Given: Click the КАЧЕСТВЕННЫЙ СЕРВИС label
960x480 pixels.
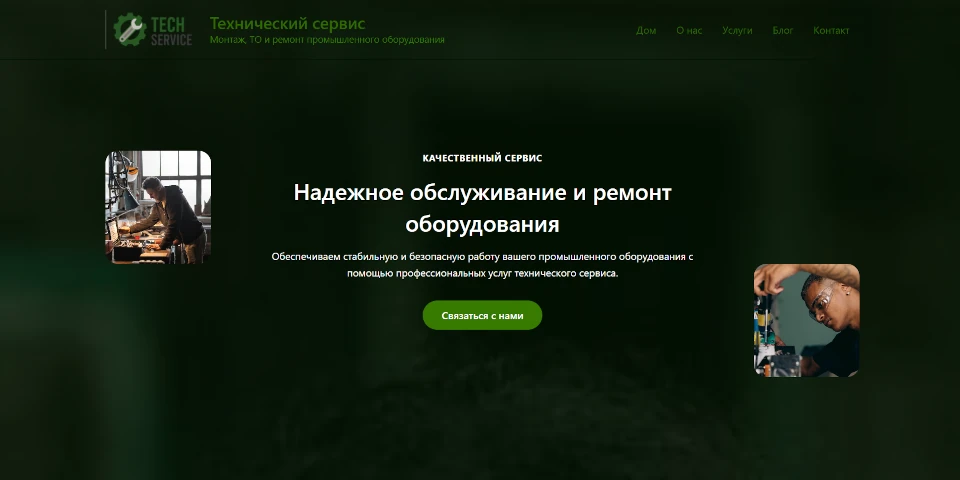Looking at the screenshot, I should [482, 158].
